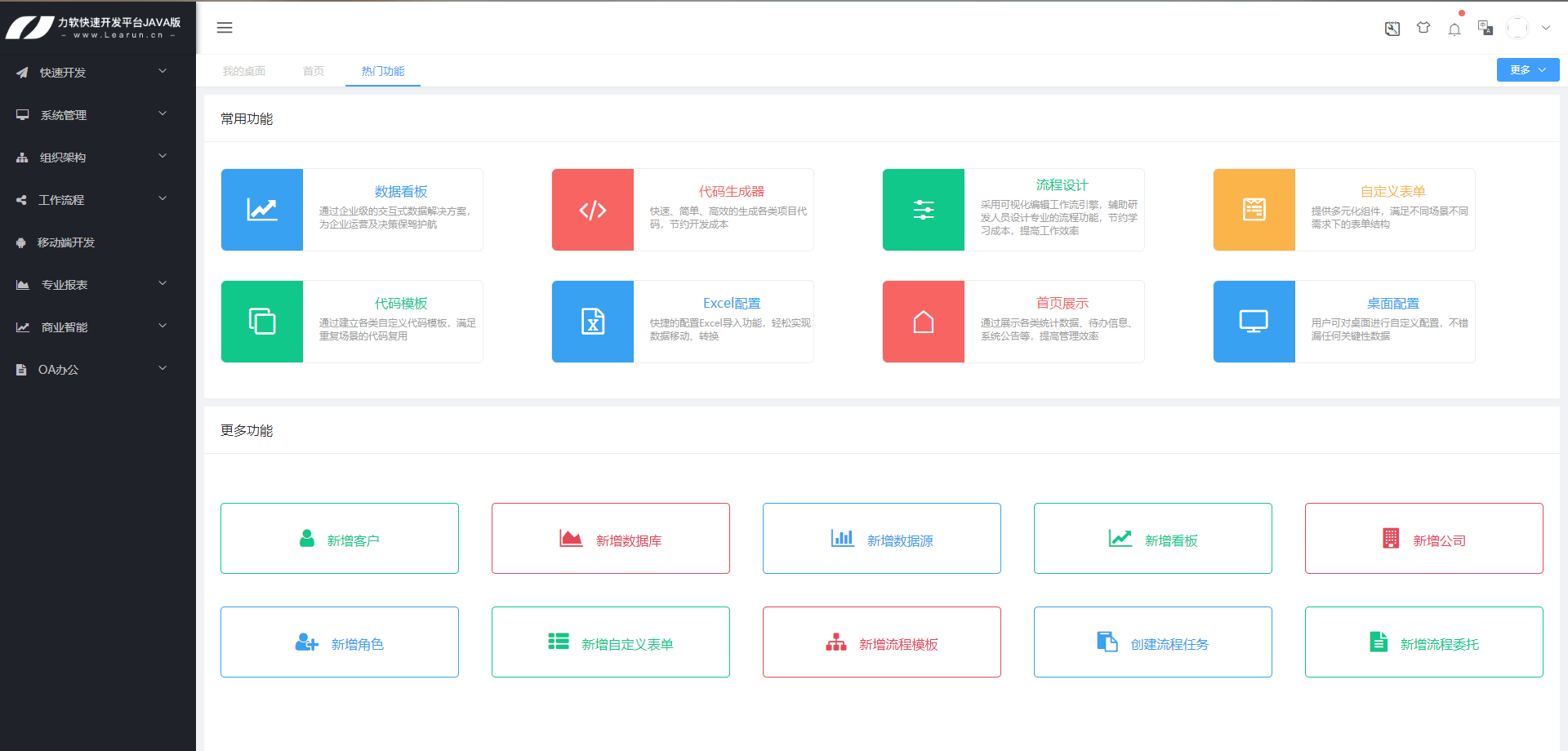This screenshot has height=751, width=1568.
Task: Click the language translate icon
Action: (x=1486, y=28)
